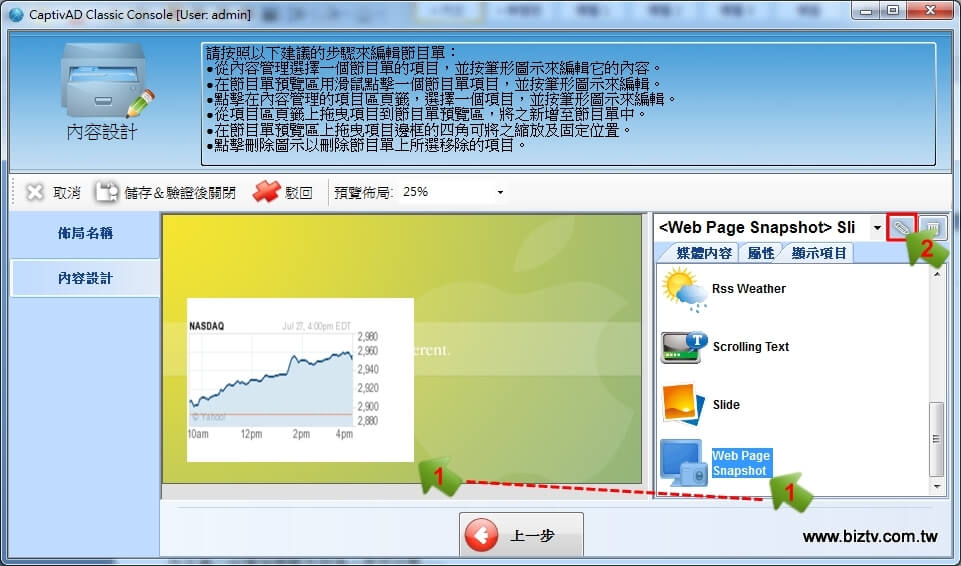Select 內容設計 in the left sidebar
Image resolution: width=961 pixels, height=566 pixels.
coord(85,278)
